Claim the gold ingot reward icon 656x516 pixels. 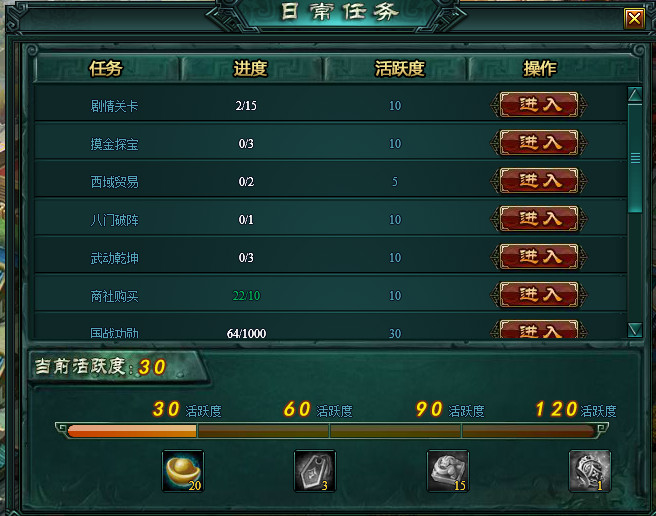(x=183, y=471)
